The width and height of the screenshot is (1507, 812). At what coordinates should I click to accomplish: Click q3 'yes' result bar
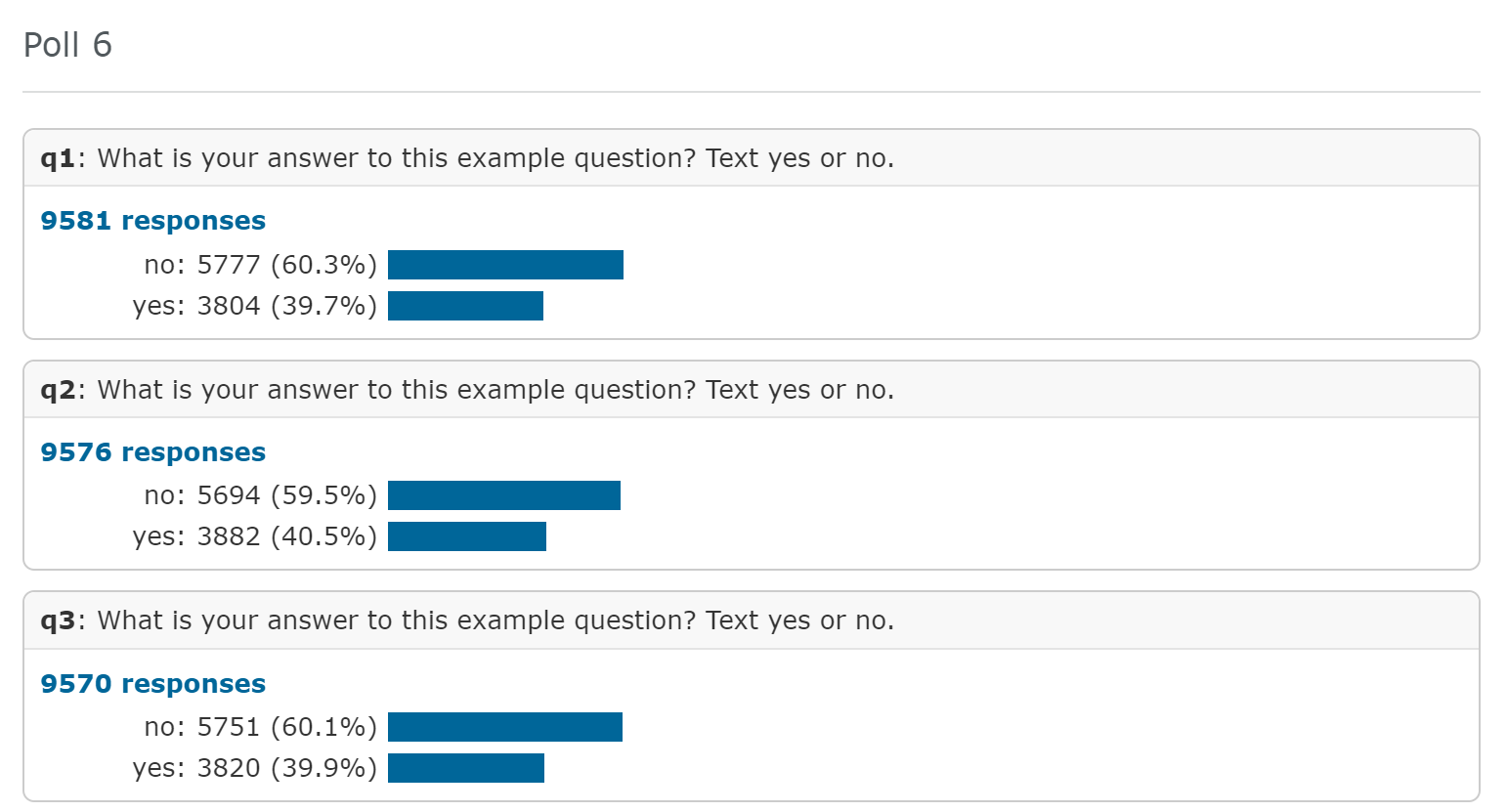pyautogui.click(x=466, y=768)
